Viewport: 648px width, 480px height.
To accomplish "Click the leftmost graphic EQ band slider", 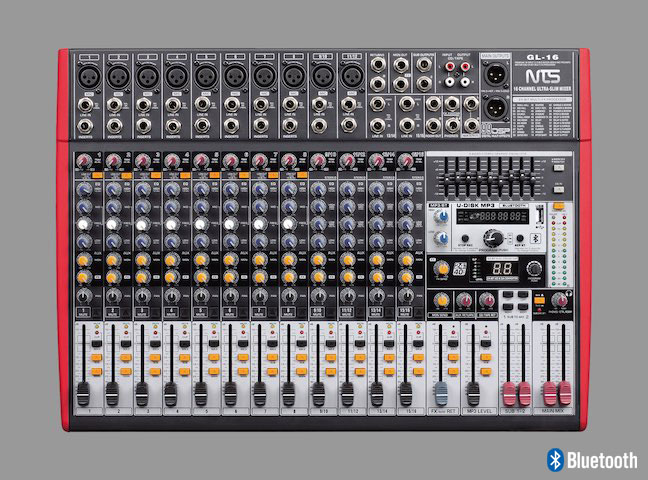I will tap(448, 178).
